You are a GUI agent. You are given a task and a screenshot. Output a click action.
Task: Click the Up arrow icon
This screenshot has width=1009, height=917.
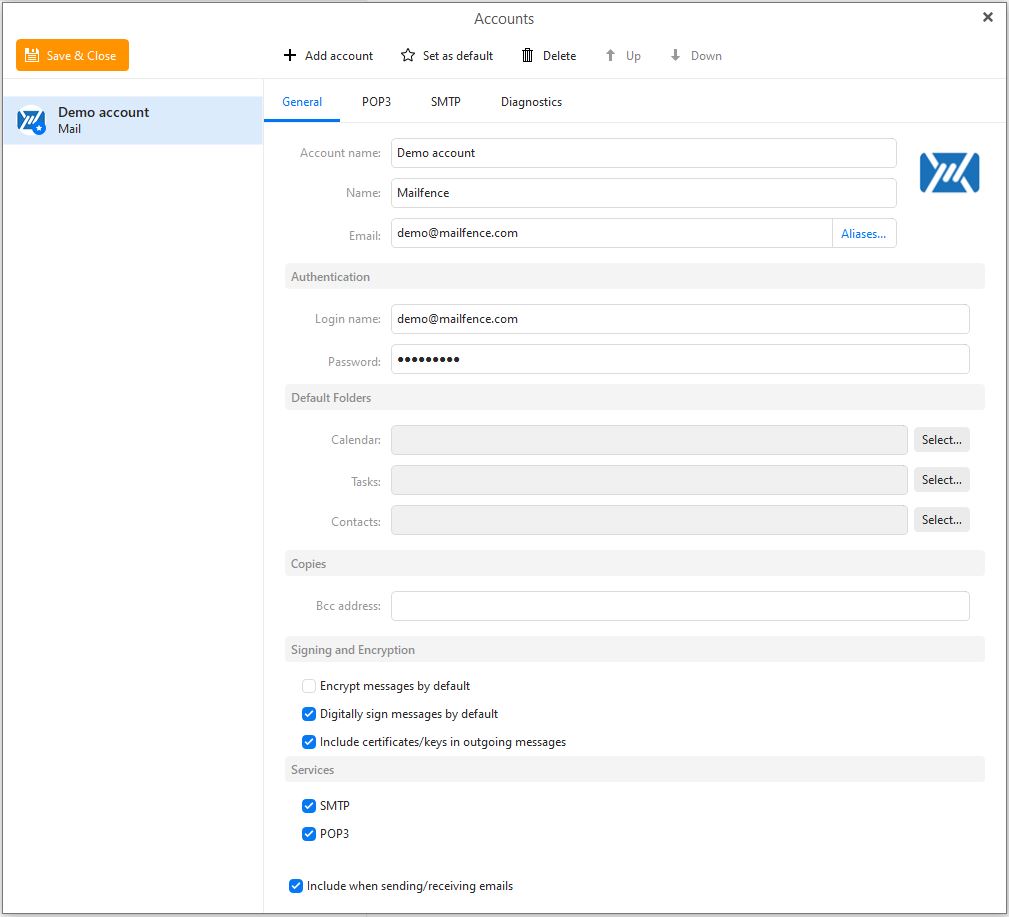(611, 55)
